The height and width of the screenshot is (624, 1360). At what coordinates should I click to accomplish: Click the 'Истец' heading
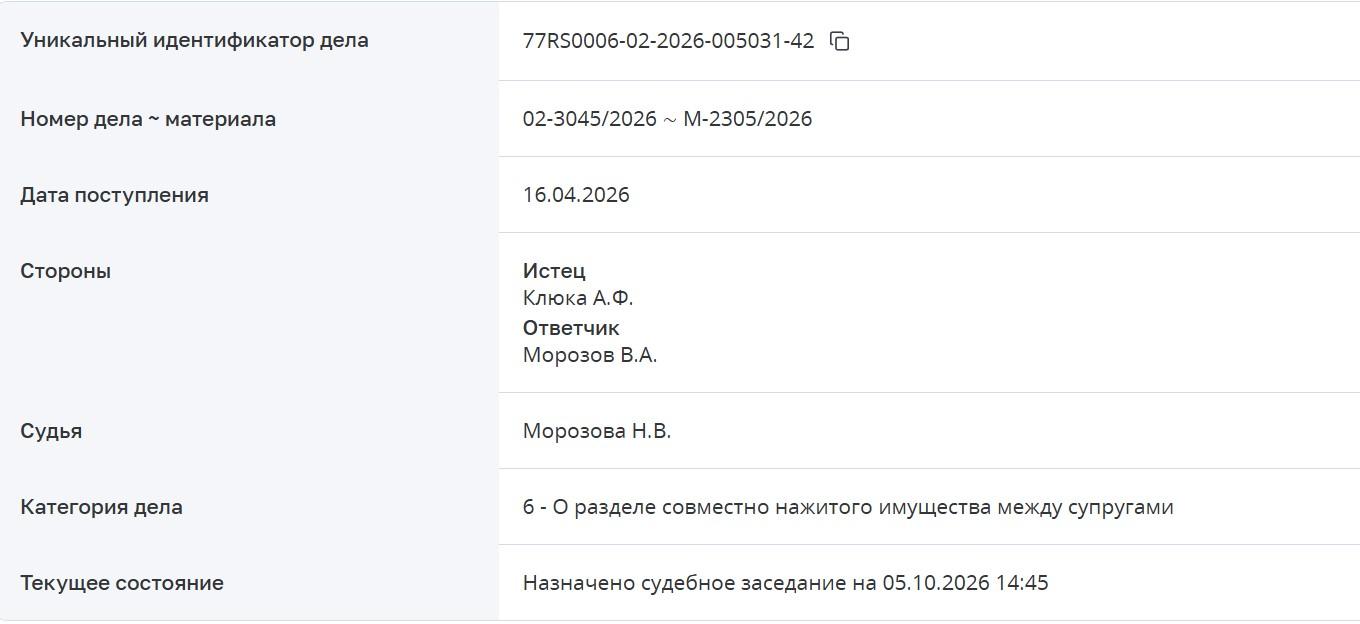(554, 271)
